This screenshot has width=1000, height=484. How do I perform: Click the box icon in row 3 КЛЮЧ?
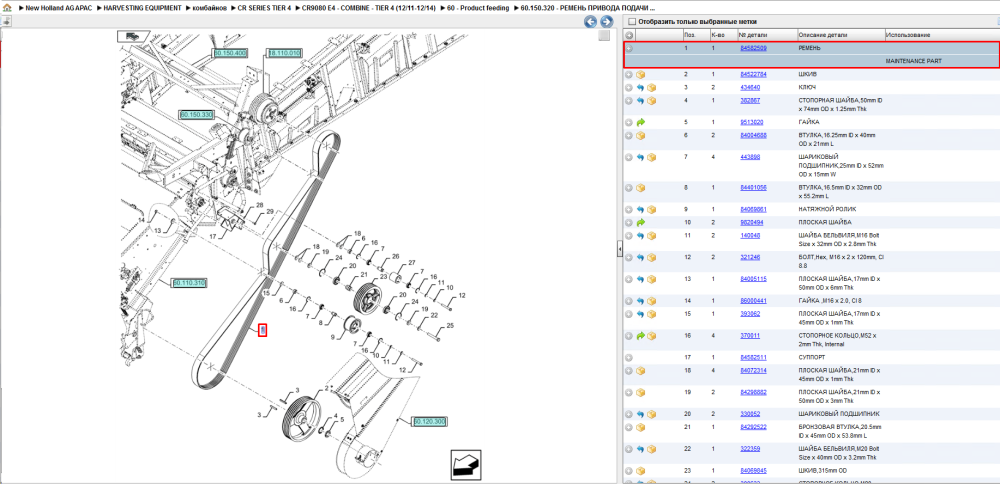point(652,87)
